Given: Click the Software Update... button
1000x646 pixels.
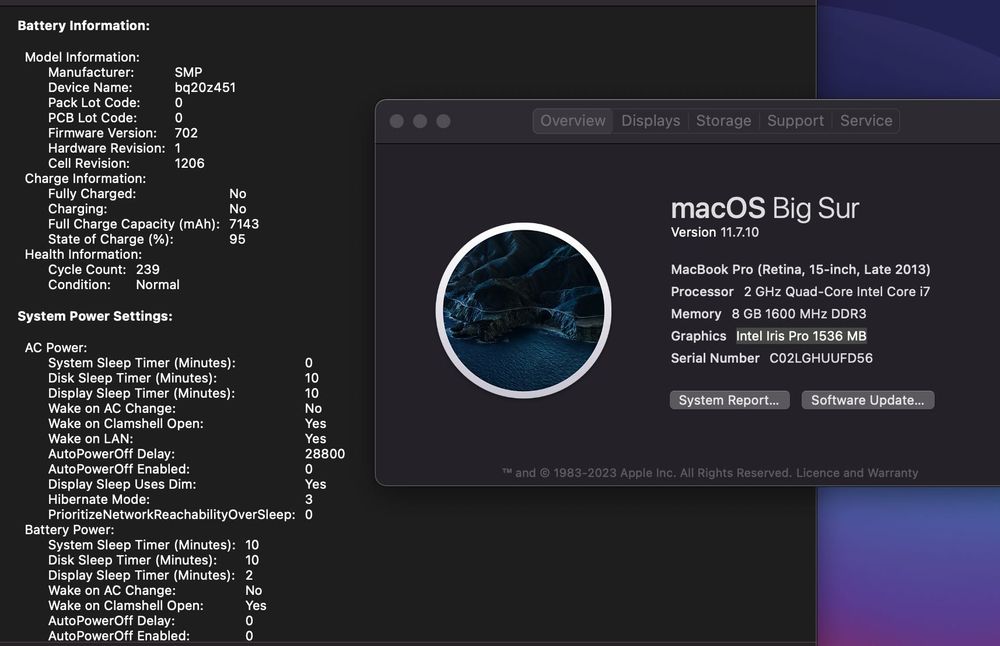Looking at the screenshot, I should point(867,400).
